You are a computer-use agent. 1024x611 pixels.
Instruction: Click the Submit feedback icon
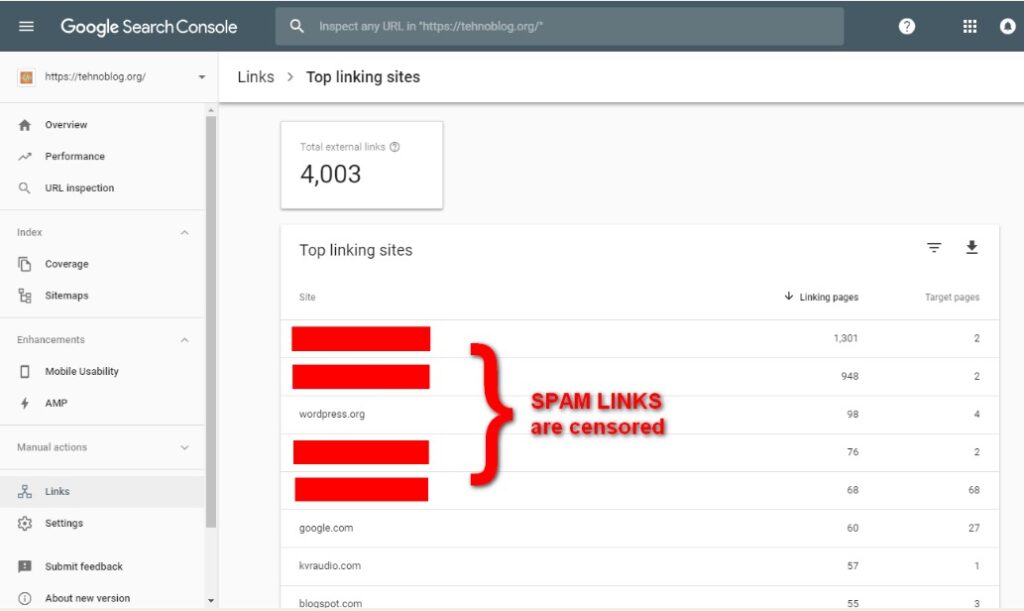point(25,567)
